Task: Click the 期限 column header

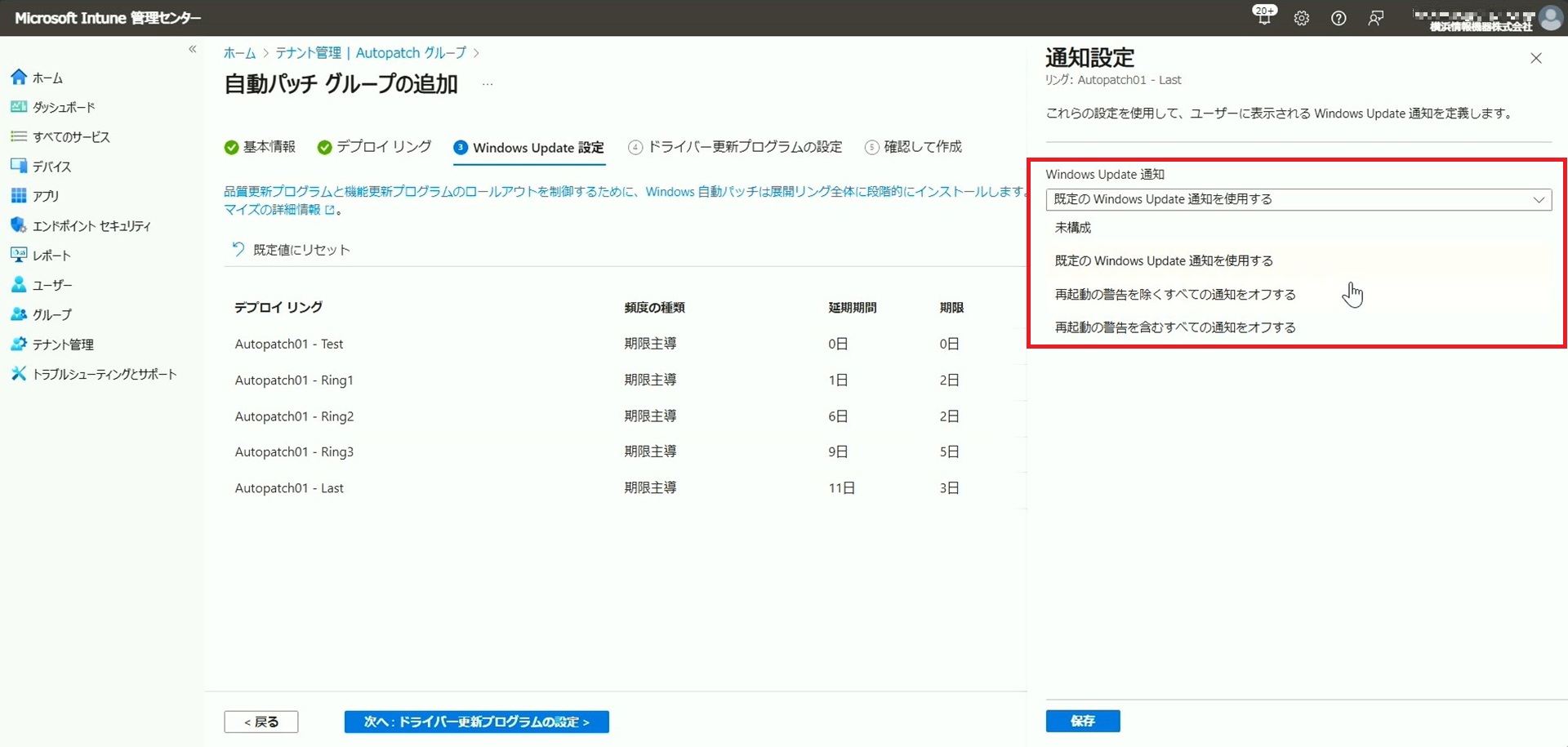Action: point(951,308)
